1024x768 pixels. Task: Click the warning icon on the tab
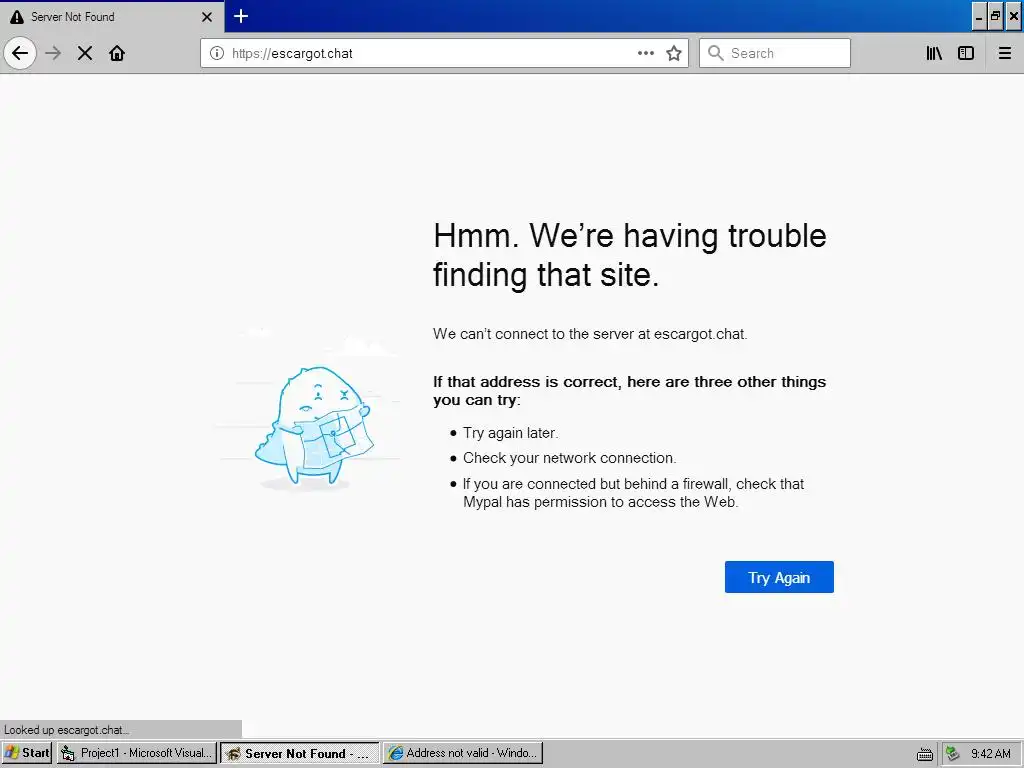[x=17, y=17]
